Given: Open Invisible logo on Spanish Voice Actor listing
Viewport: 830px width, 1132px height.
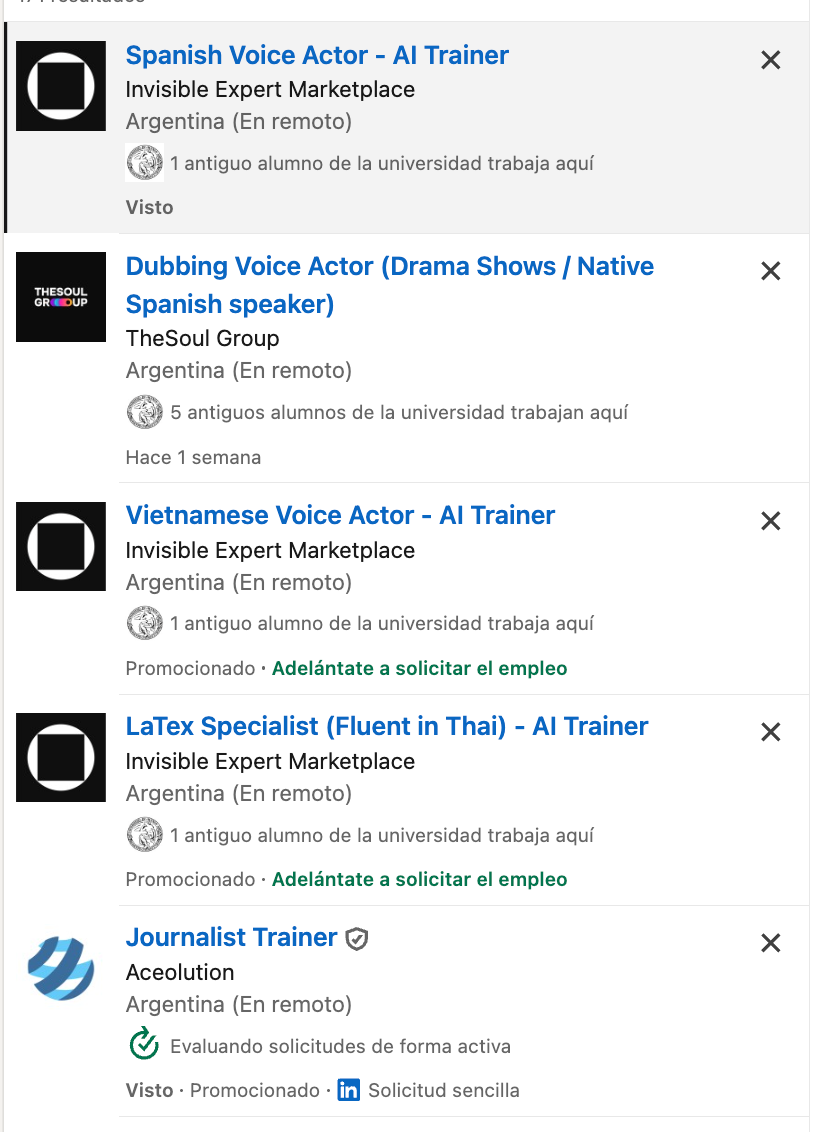Looking at the screenshot, I should (x=61, y=86).
